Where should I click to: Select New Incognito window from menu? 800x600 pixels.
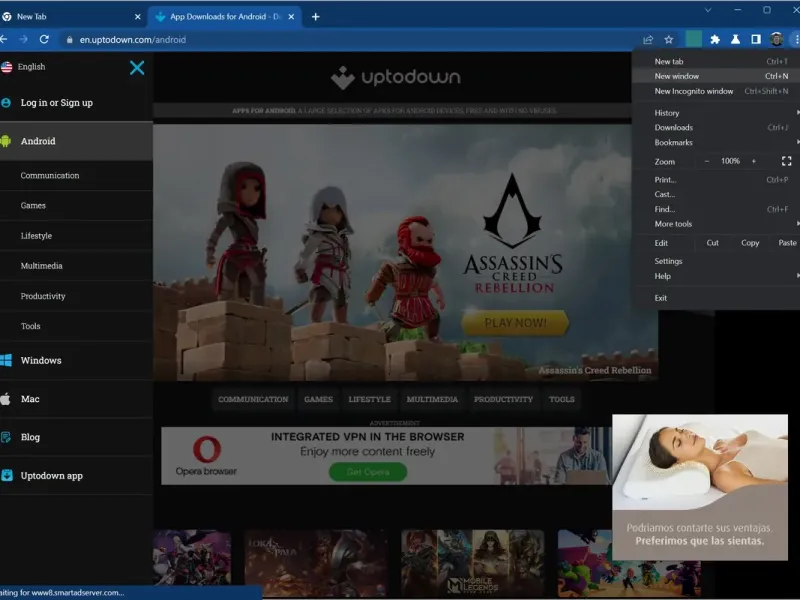coord(694,91)
